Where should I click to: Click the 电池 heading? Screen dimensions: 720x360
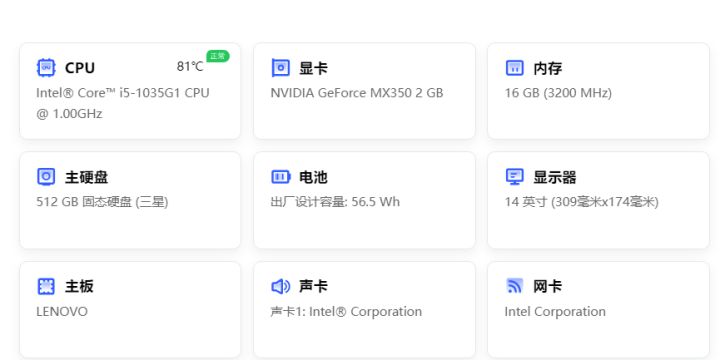tap(313, 177)
